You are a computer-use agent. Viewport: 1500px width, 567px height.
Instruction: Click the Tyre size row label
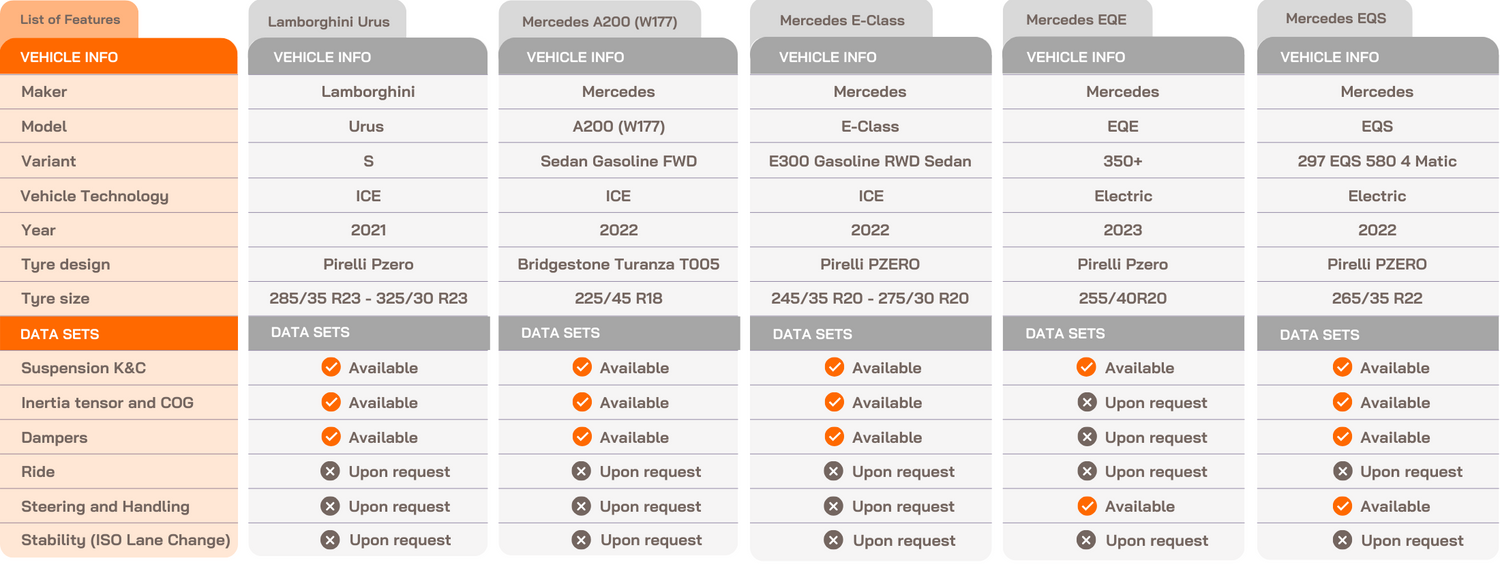tap(55, 298)
